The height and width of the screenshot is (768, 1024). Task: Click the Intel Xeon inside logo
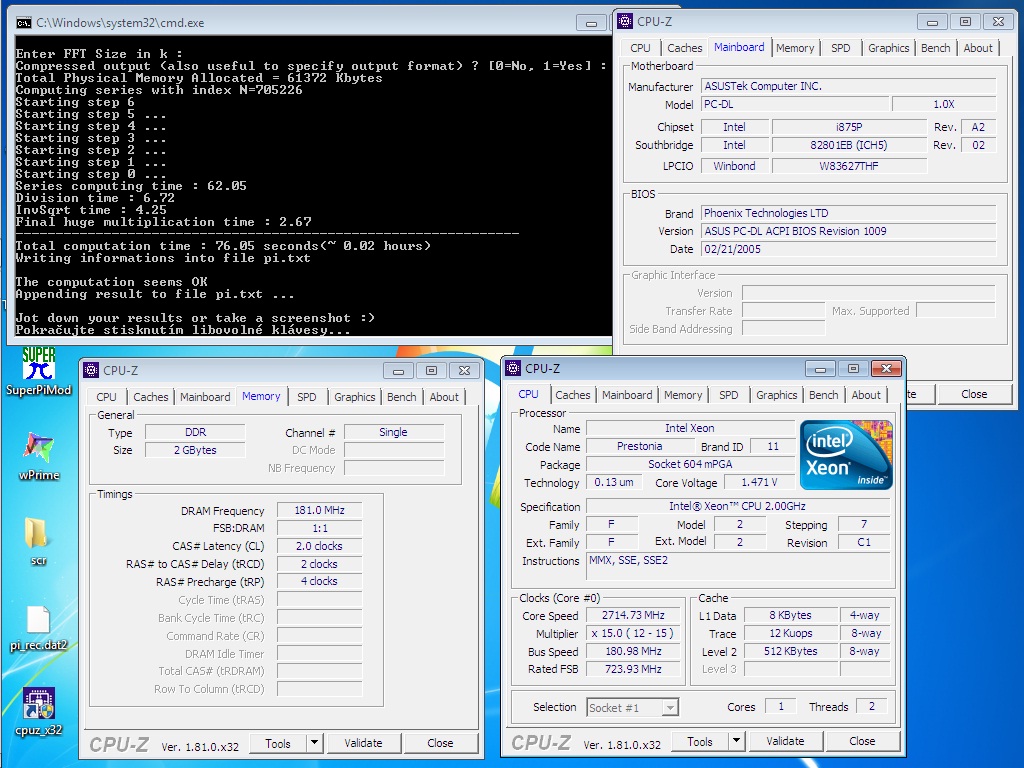pyautogui.click(x=846, y=455)
